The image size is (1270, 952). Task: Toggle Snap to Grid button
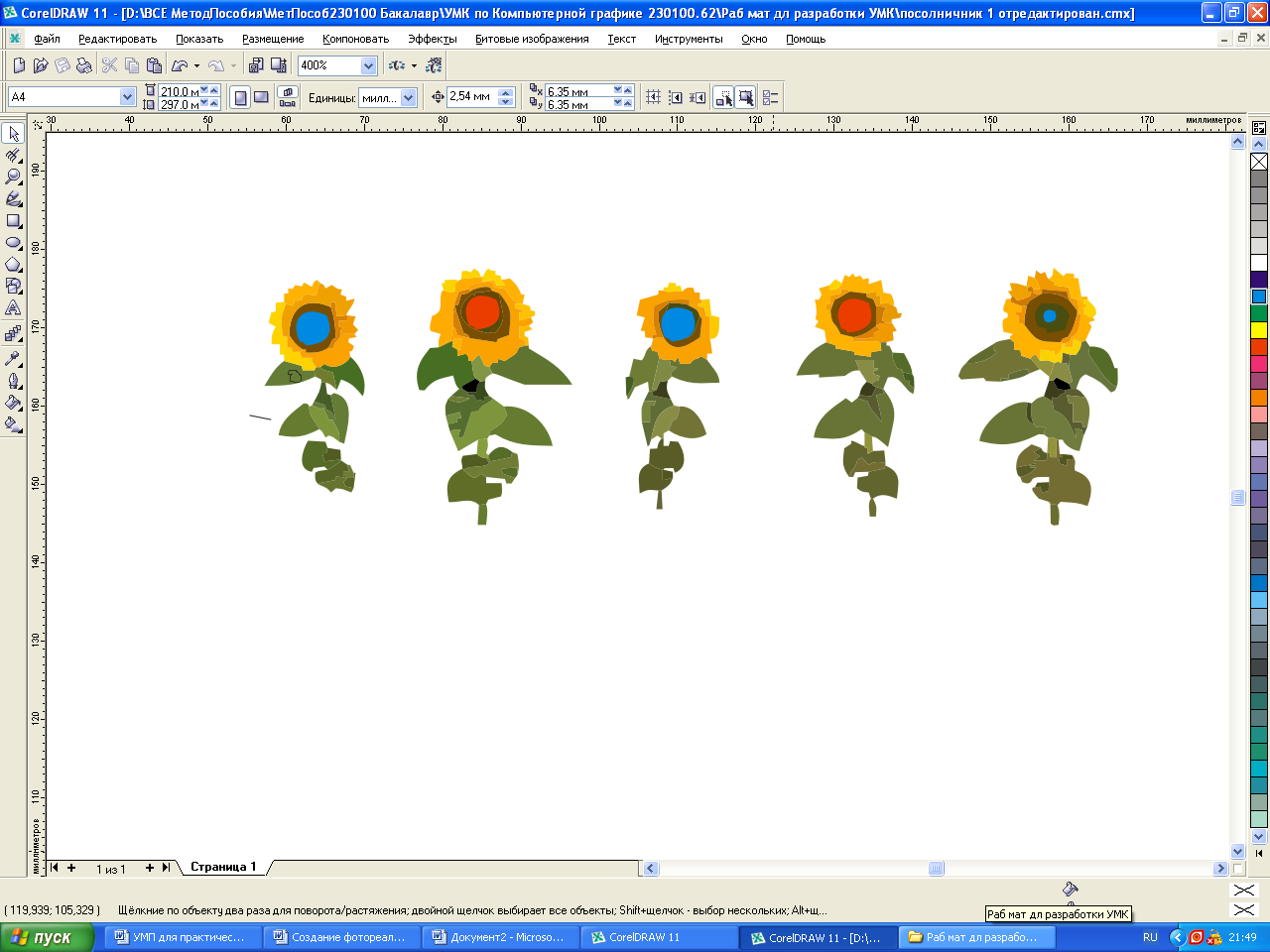[653, 97]
